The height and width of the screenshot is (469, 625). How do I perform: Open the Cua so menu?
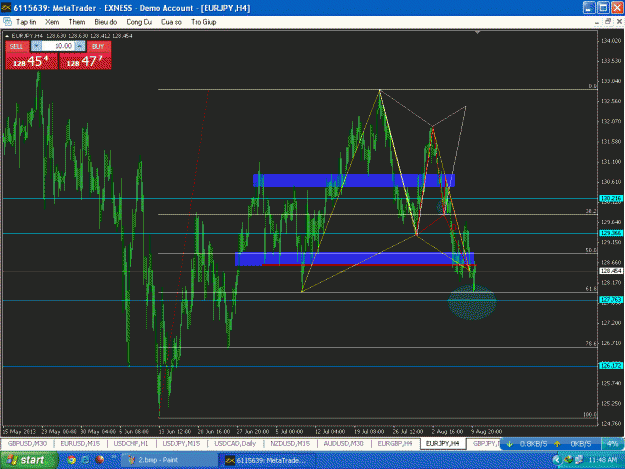tap(171, 22)
